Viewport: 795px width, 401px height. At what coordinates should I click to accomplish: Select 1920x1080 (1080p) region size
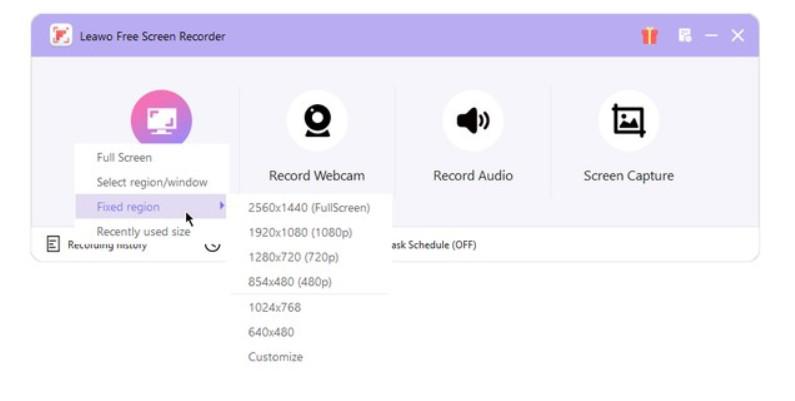tap(300, 232)
